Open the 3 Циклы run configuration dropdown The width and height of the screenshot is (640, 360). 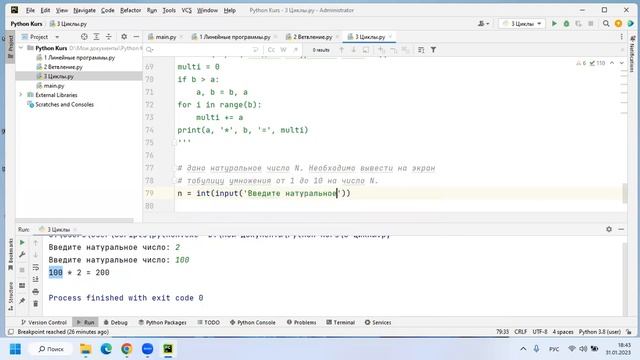(x=522, y=24)
